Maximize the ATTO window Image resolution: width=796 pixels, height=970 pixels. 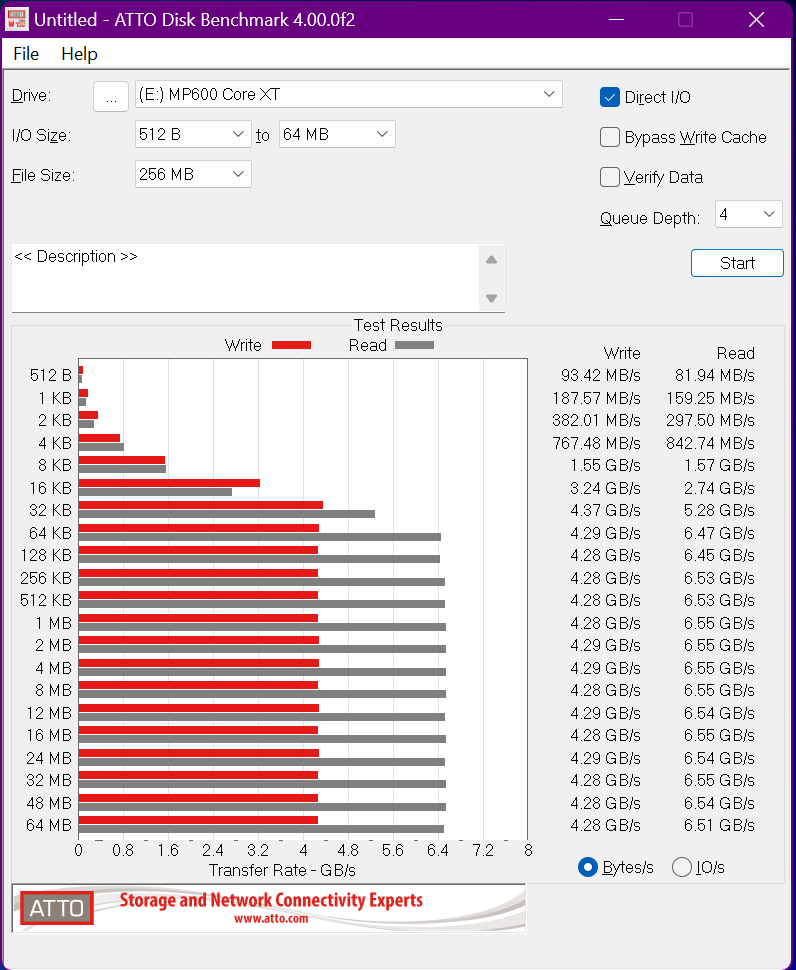pos(685,19)
